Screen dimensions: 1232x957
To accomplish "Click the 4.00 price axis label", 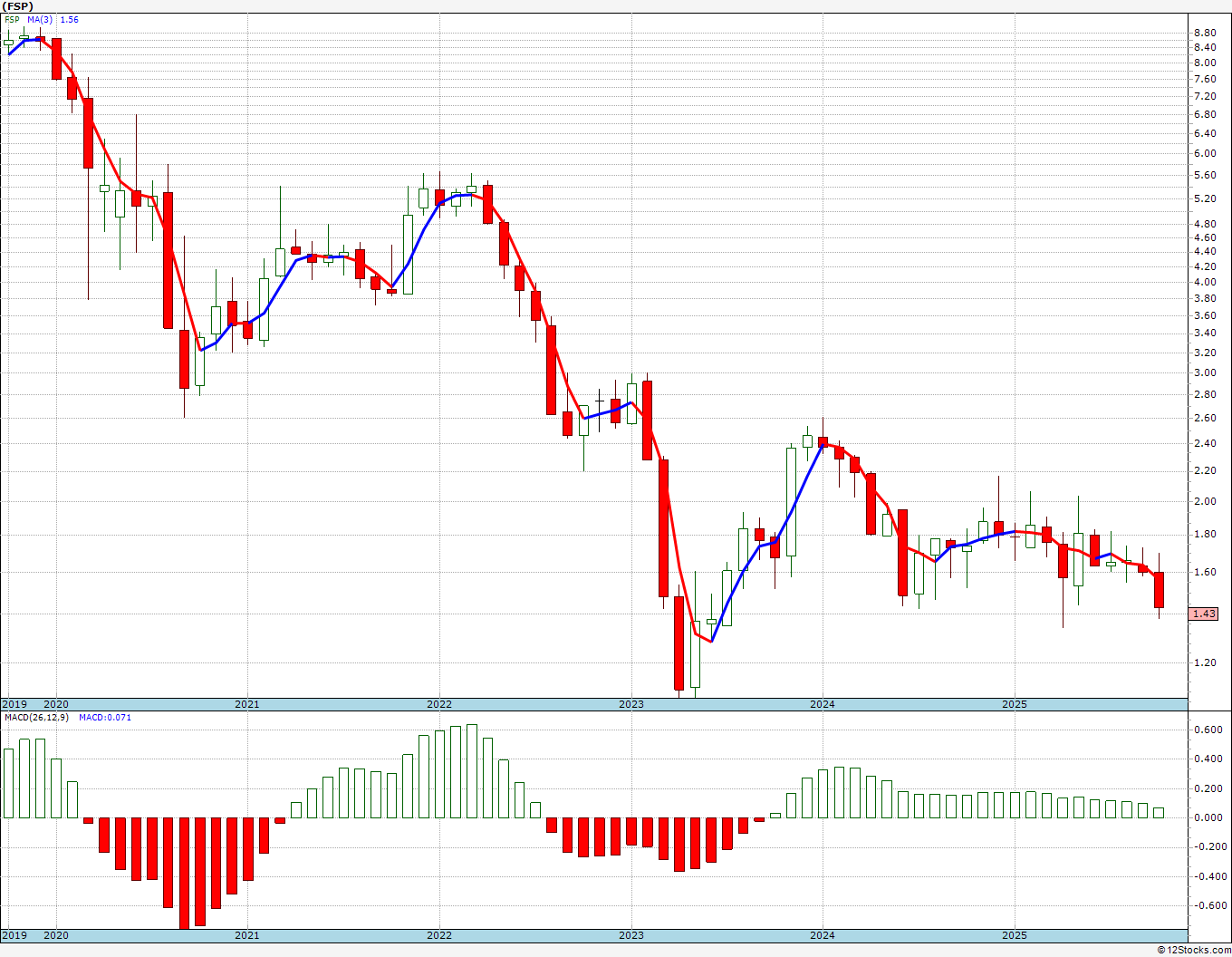I will tap(1205, 282).
